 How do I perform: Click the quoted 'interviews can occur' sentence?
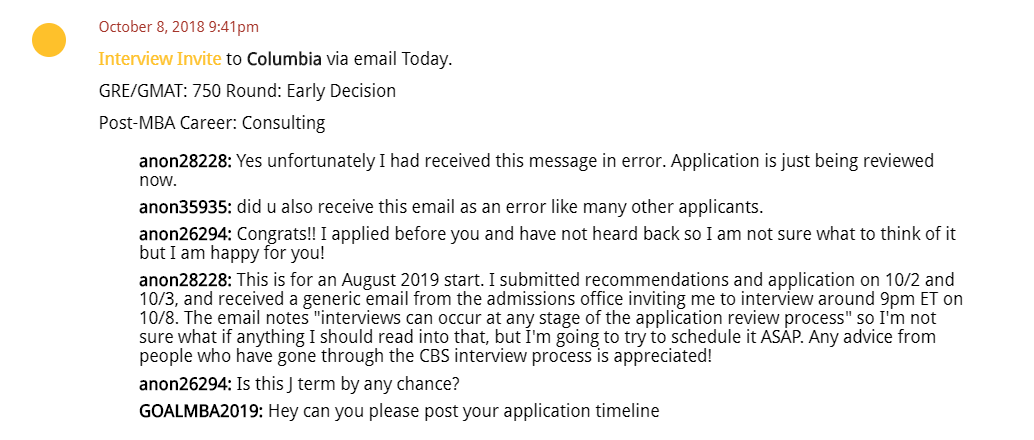tap(580, 319)
